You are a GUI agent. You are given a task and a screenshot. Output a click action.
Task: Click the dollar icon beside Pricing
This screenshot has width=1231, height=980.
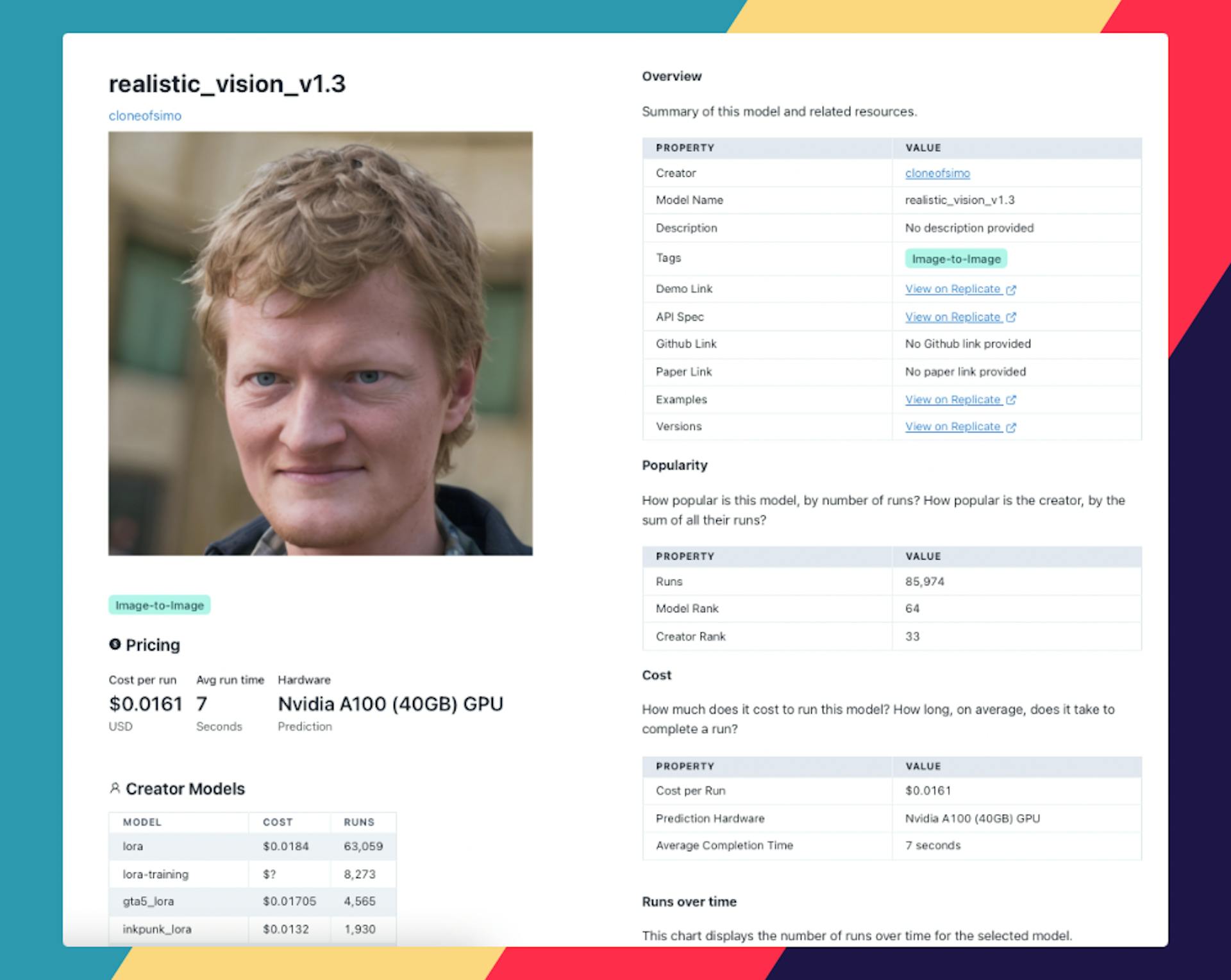tap(115, 644)
